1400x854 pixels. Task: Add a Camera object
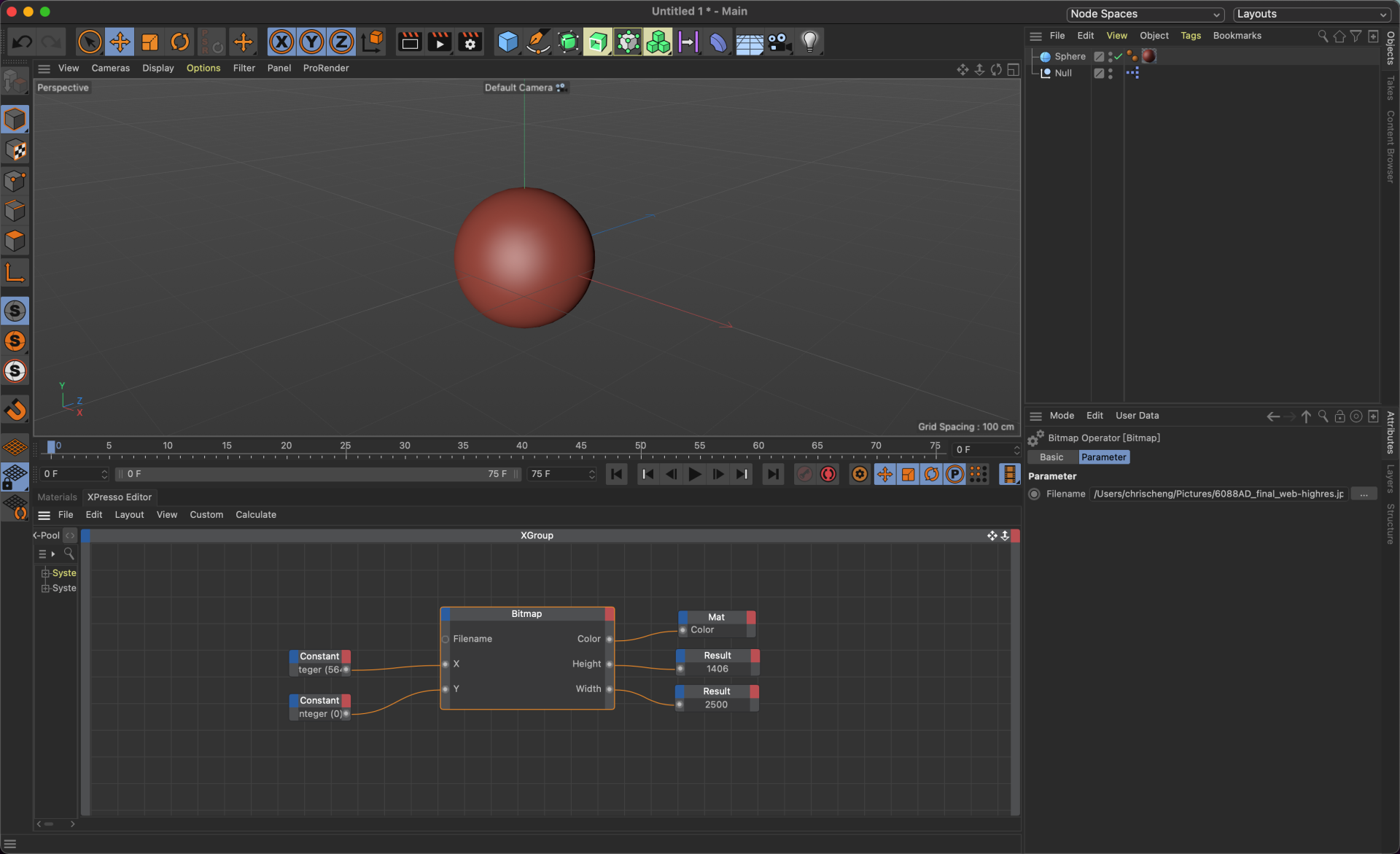pos(779,42)
